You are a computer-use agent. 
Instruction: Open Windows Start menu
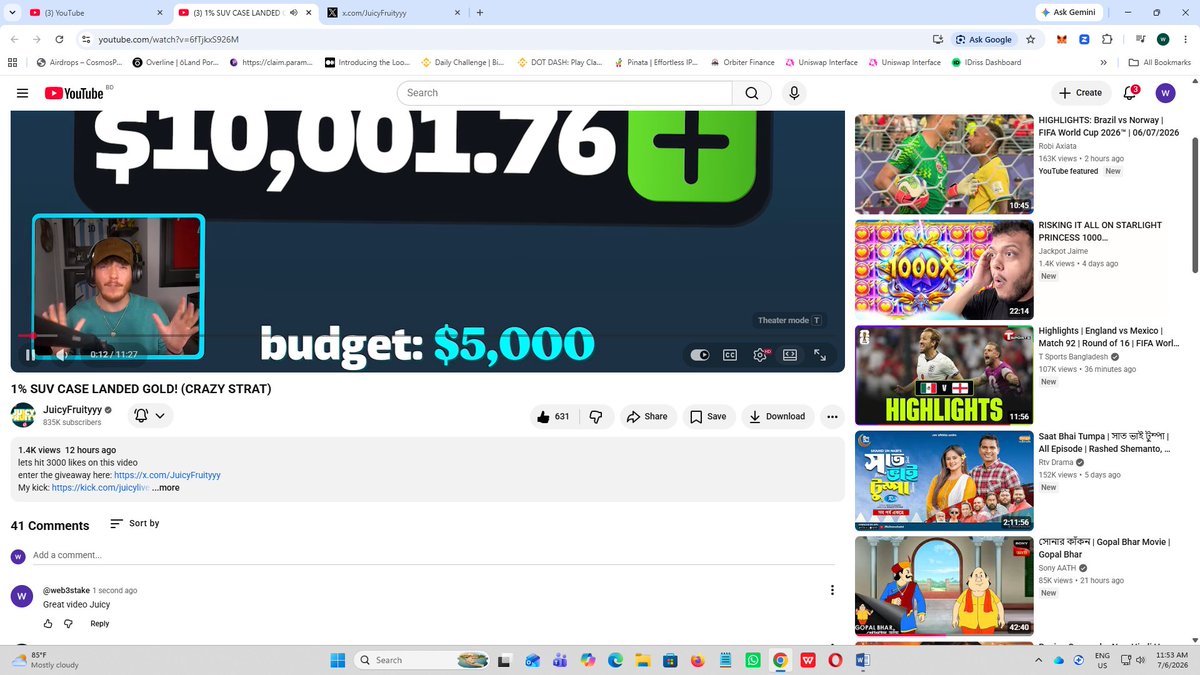pyautogui.click(x=337, y=660)
